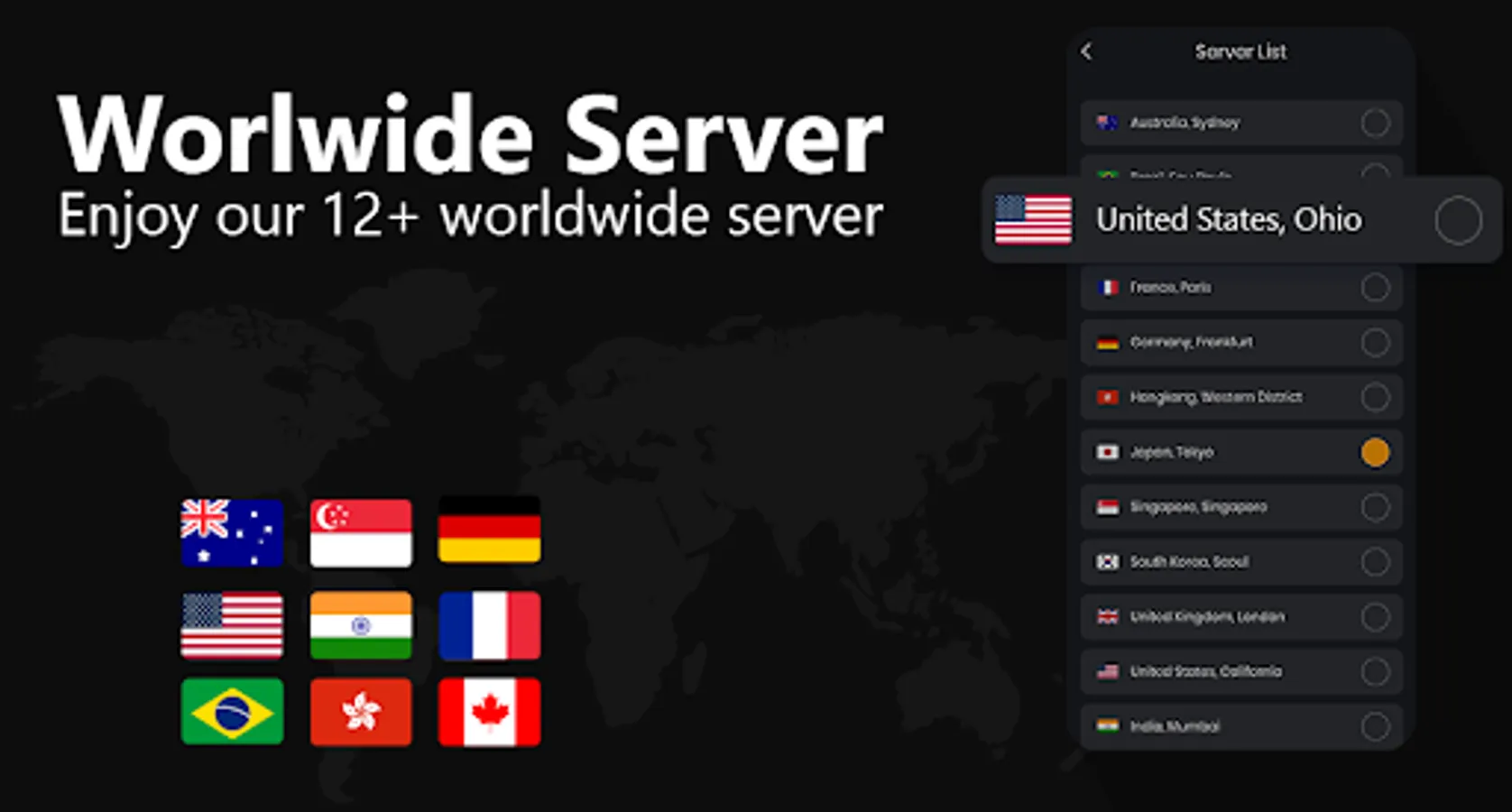
Task: Click the large Australia flag tile
Action: tap(232, 532)
